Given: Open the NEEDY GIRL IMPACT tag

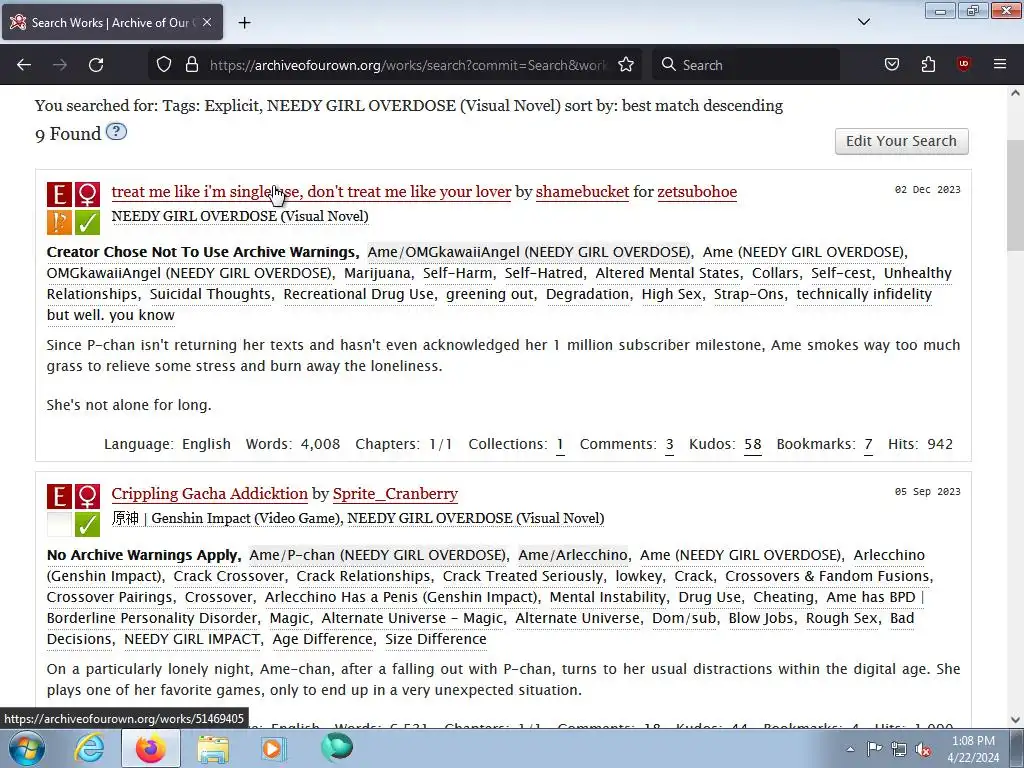Looking at the screenshot, I should click(x=192, y=639).
